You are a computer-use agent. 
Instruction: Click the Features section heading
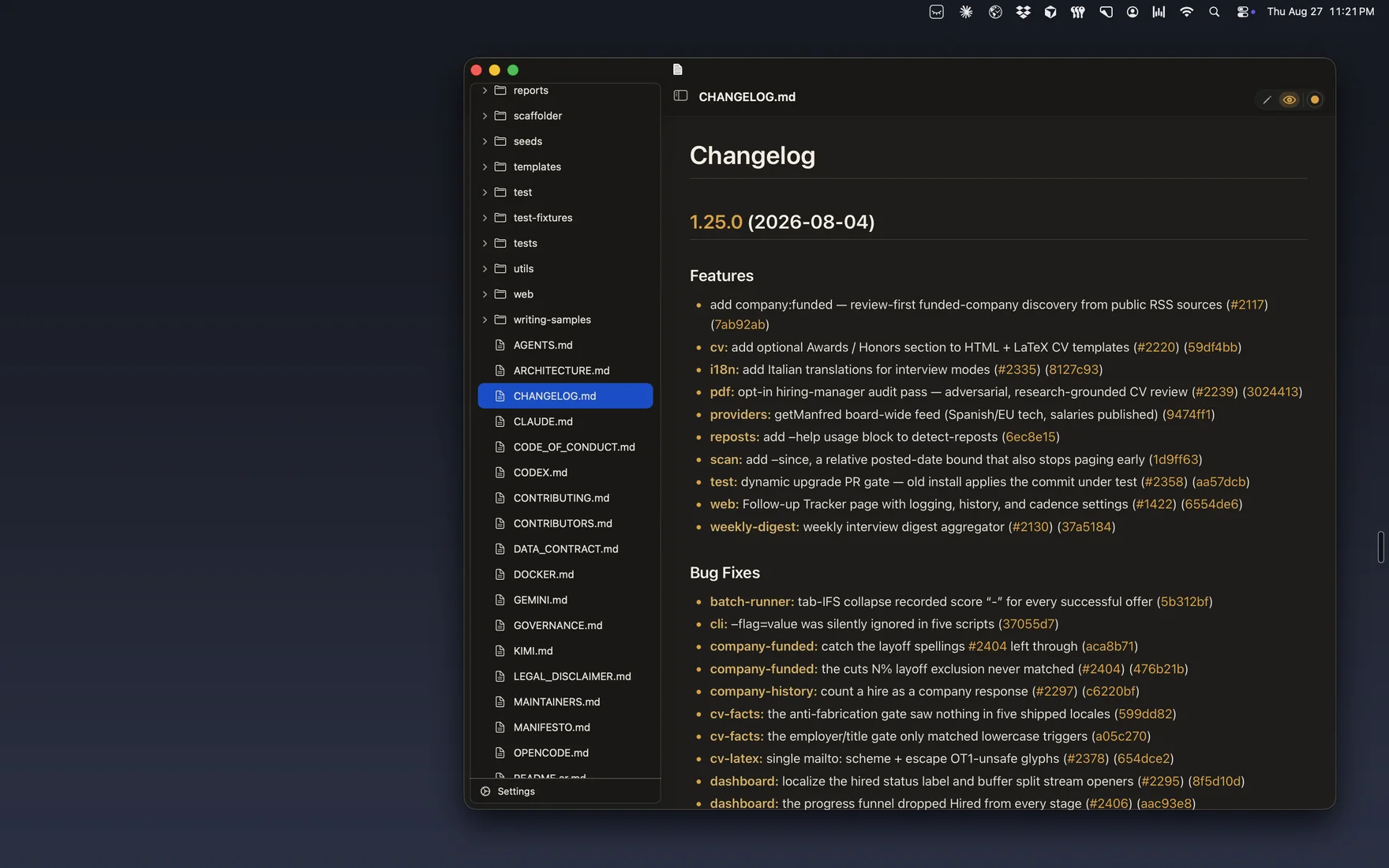pyautogui.click(x=721, y=275)
